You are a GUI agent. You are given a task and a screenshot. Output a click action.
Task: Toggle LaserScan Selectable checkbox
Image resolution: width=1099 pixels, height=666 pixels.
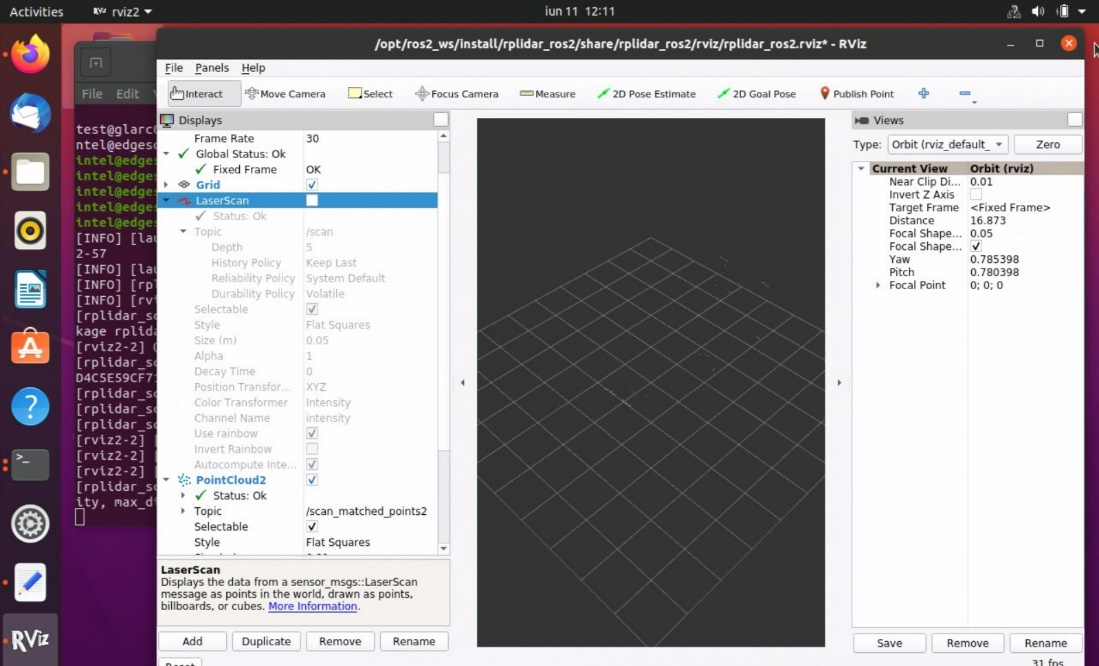pos(312,309)
